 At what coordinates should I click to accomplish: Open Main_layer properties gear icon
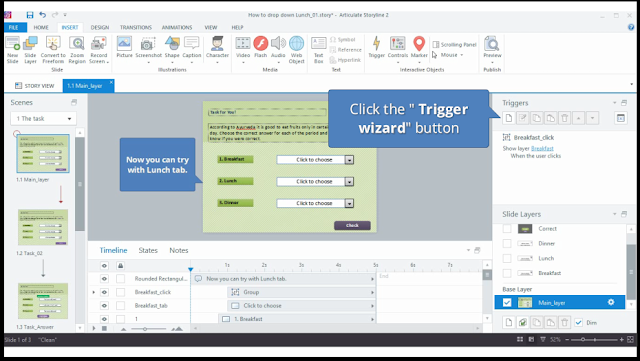[611, 302]
